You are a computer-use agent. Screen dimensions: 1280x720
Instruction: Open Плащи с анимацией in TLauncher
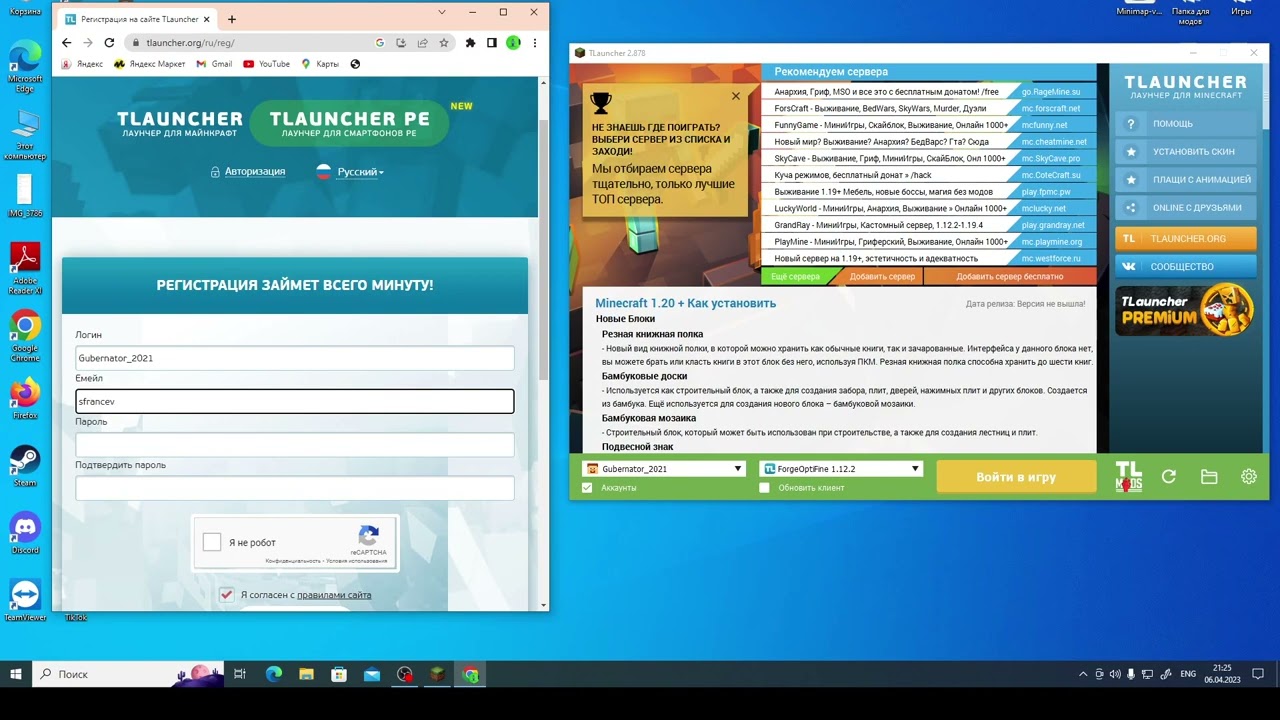(x=1185, y=180)
